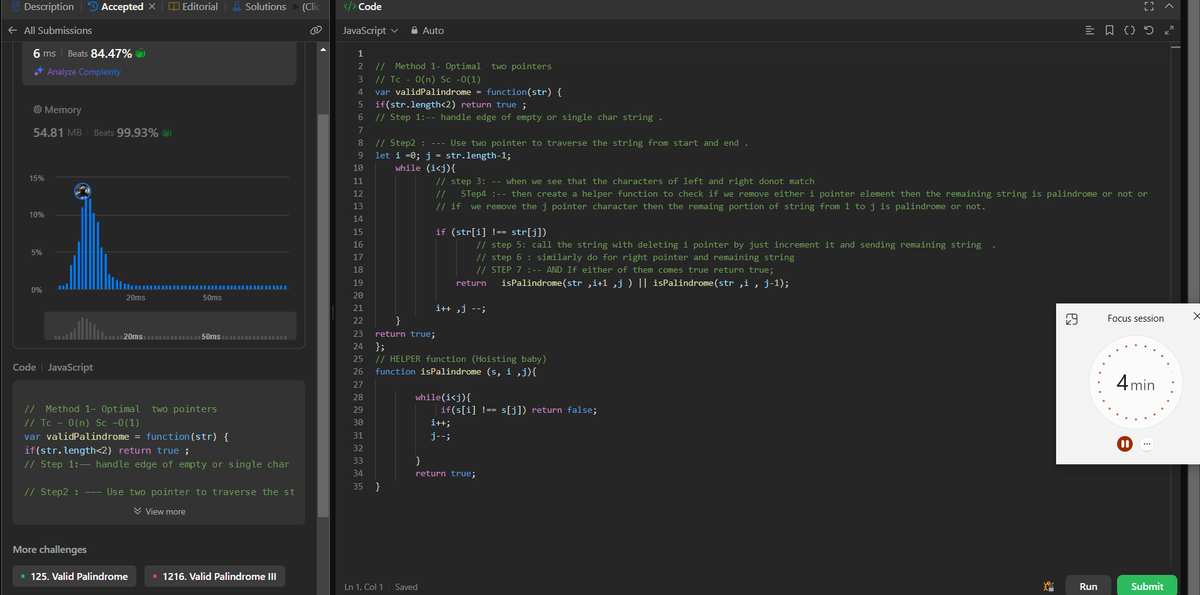Click Analyze Complexity
The height and width of the screenshot is (595, 1200).
[x=78, y=72]
